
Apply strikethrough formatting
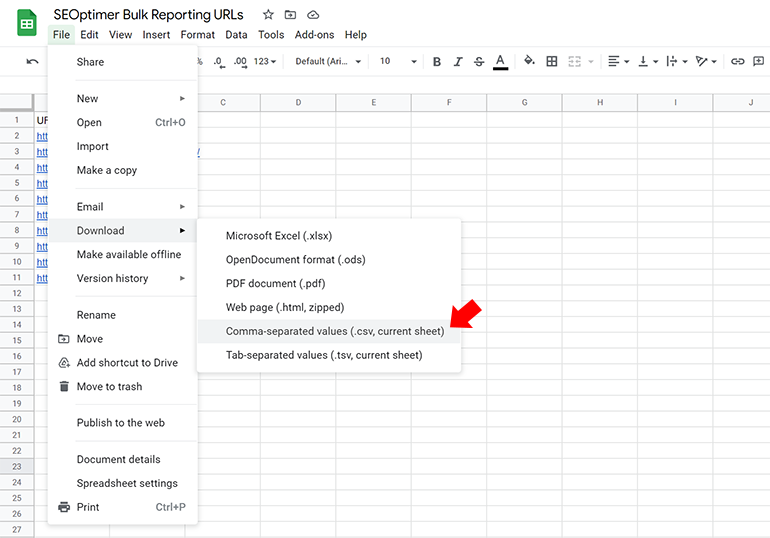(x=479, y=62)
